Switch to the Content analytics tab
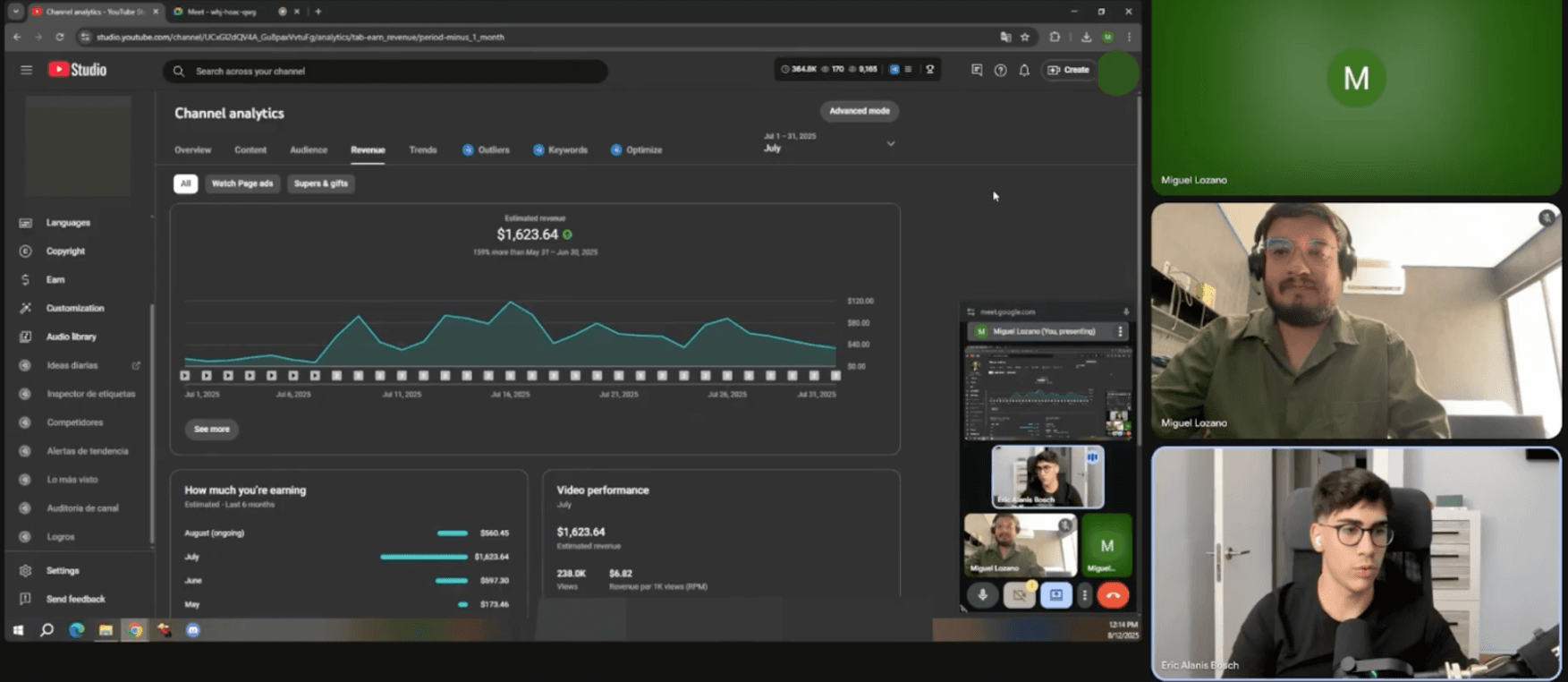This screenshot has width=1568, height=682. [x=250, y=150]
